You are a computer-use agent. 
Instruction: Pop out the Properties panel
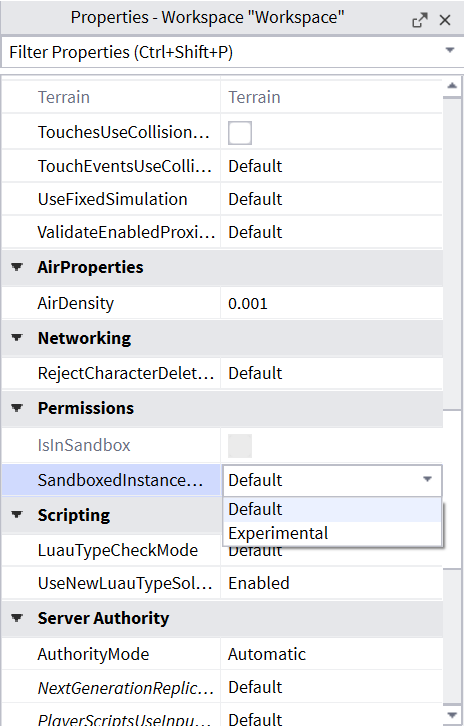420,20
